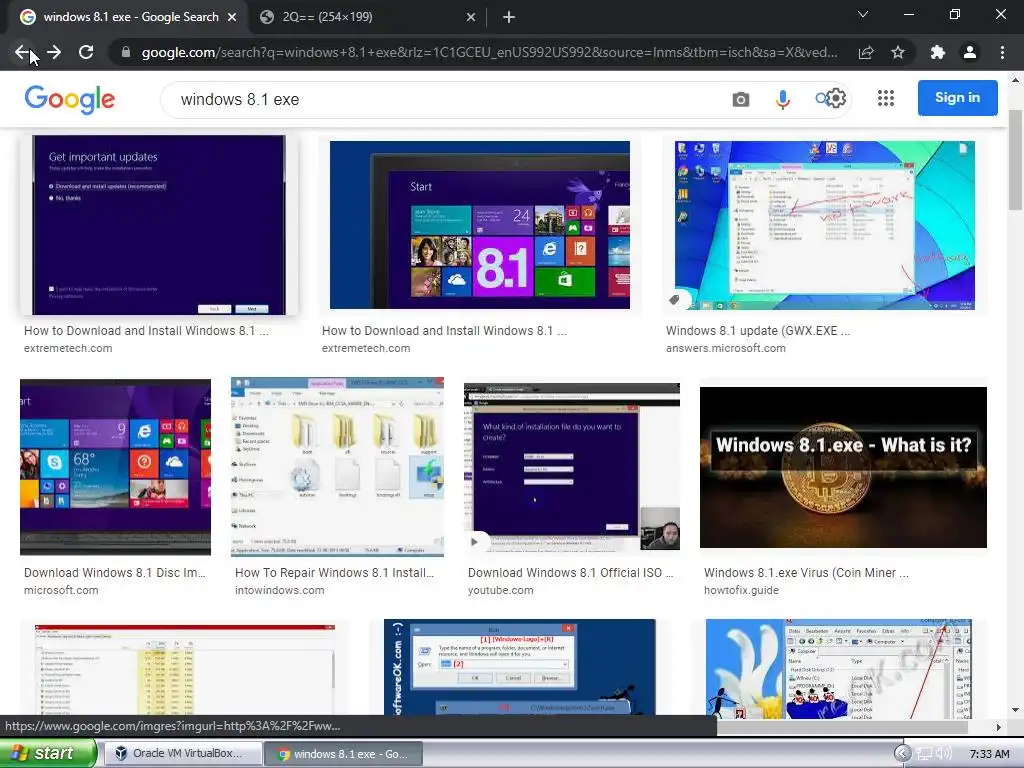Open a new browser tab

coord(509,17)
